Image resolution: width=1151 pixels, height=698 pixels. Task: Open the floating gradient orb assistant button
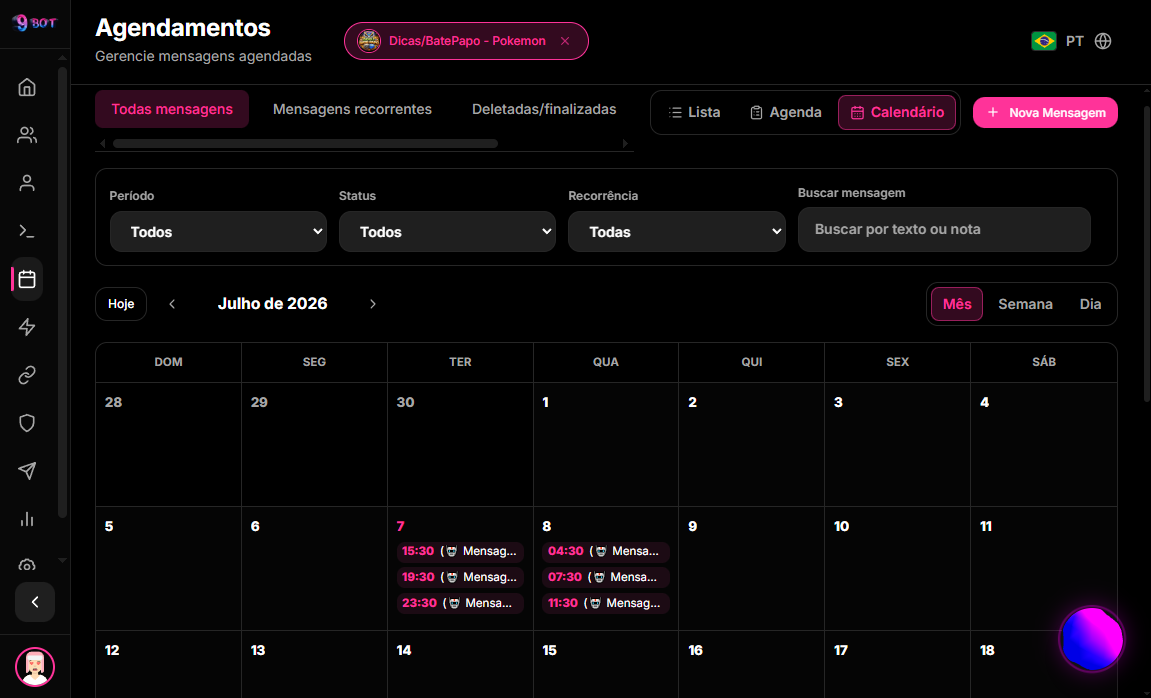1092,639
